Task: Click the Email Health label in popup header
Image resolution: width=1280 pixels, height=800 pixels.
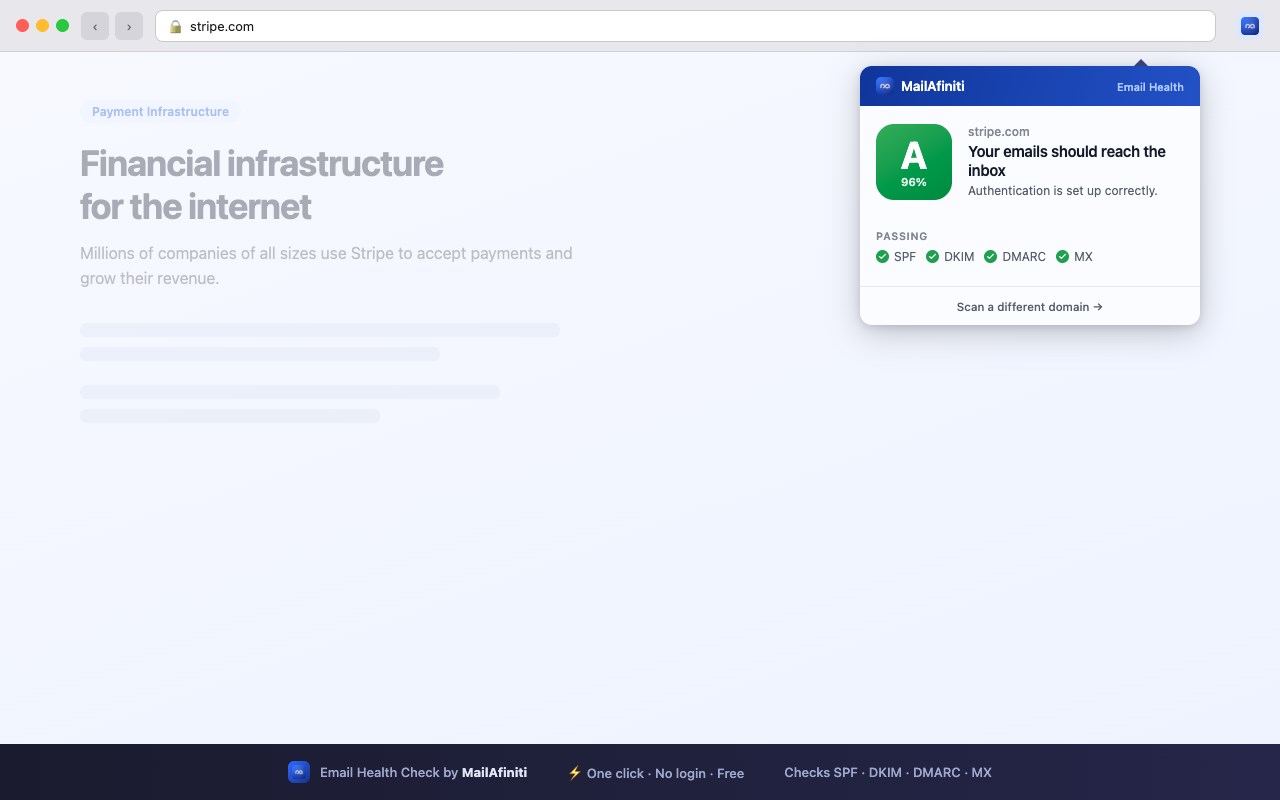Action: point(1150,87)
